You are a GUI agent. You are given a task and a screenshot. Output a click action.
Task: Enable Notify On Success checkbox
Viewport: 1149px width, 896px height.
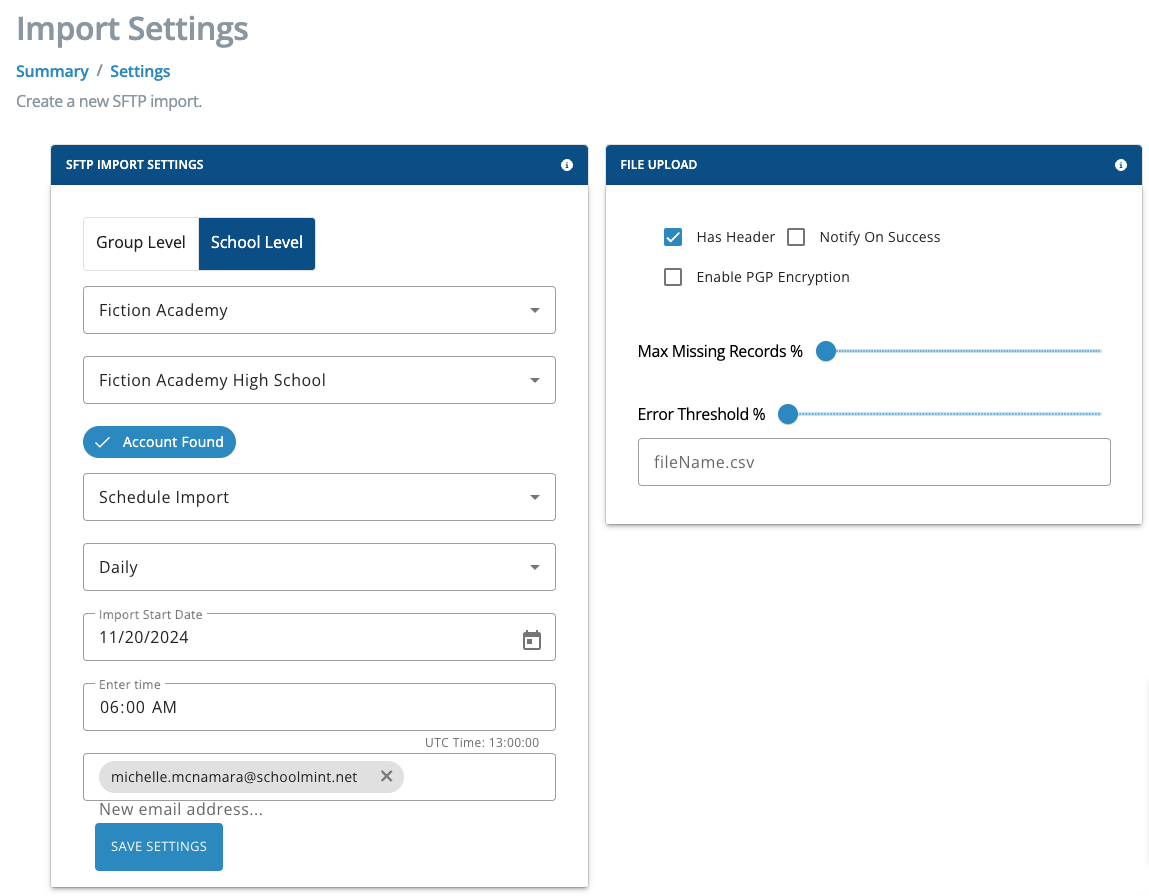click(796, 237)
